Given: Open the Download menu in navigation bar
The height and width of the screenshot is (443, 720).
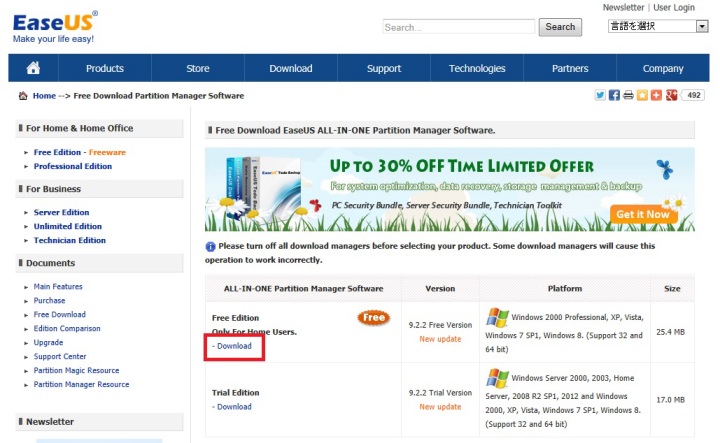Looking at the screenshot, I should coord(291,68).
